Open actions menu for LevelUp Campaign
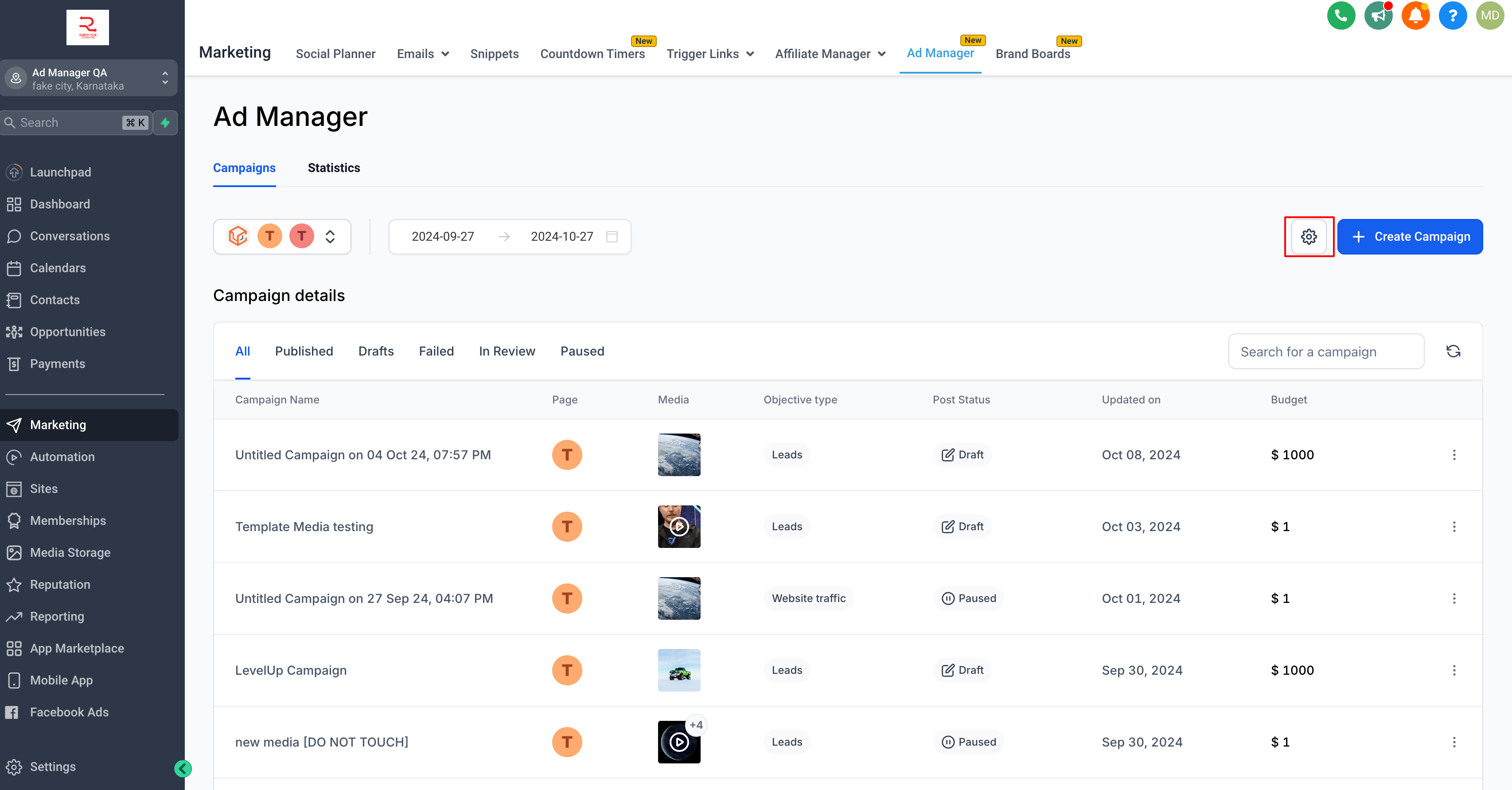 (x=1454, y=670)
